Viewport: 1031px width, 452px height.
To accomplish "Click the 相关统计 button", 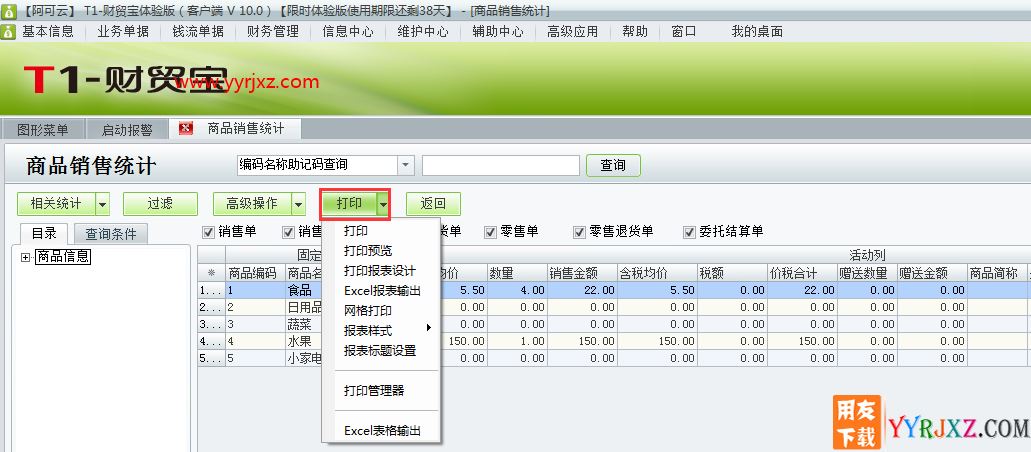I will [57, 204].
